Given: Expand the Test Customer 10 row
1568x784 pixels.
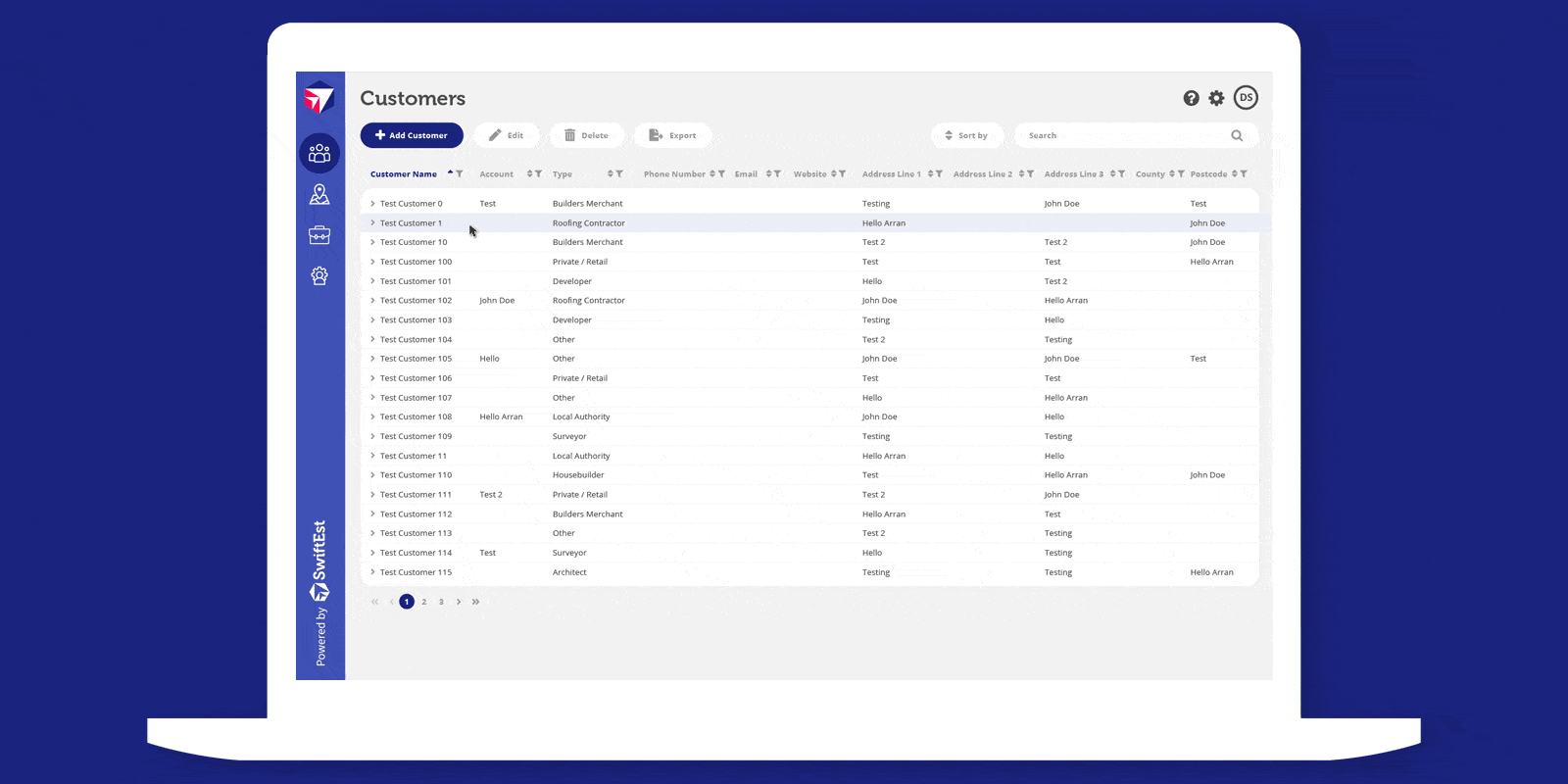Looking at the screenshot, I should click(x=372, y=242).
